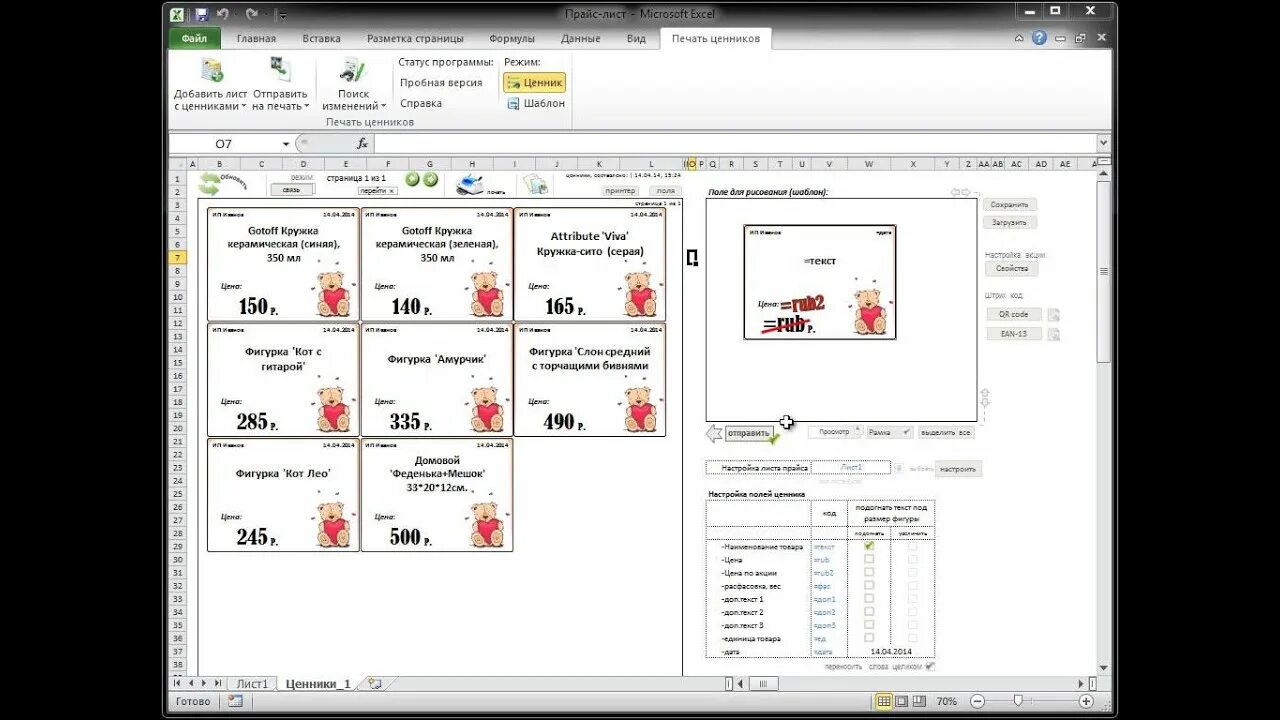
Task: Open the Файл tab
Action: pyautogui.click(x=194, y=38)
